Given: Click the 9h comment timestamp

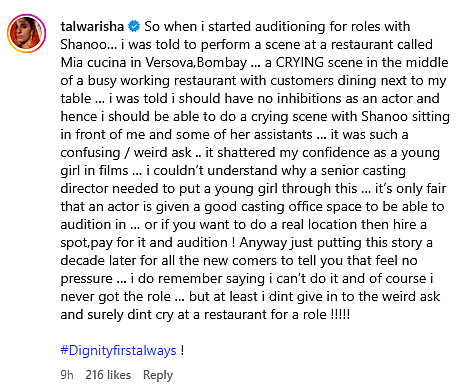Looking at the screenshot, I should click(x=67, y=375).
